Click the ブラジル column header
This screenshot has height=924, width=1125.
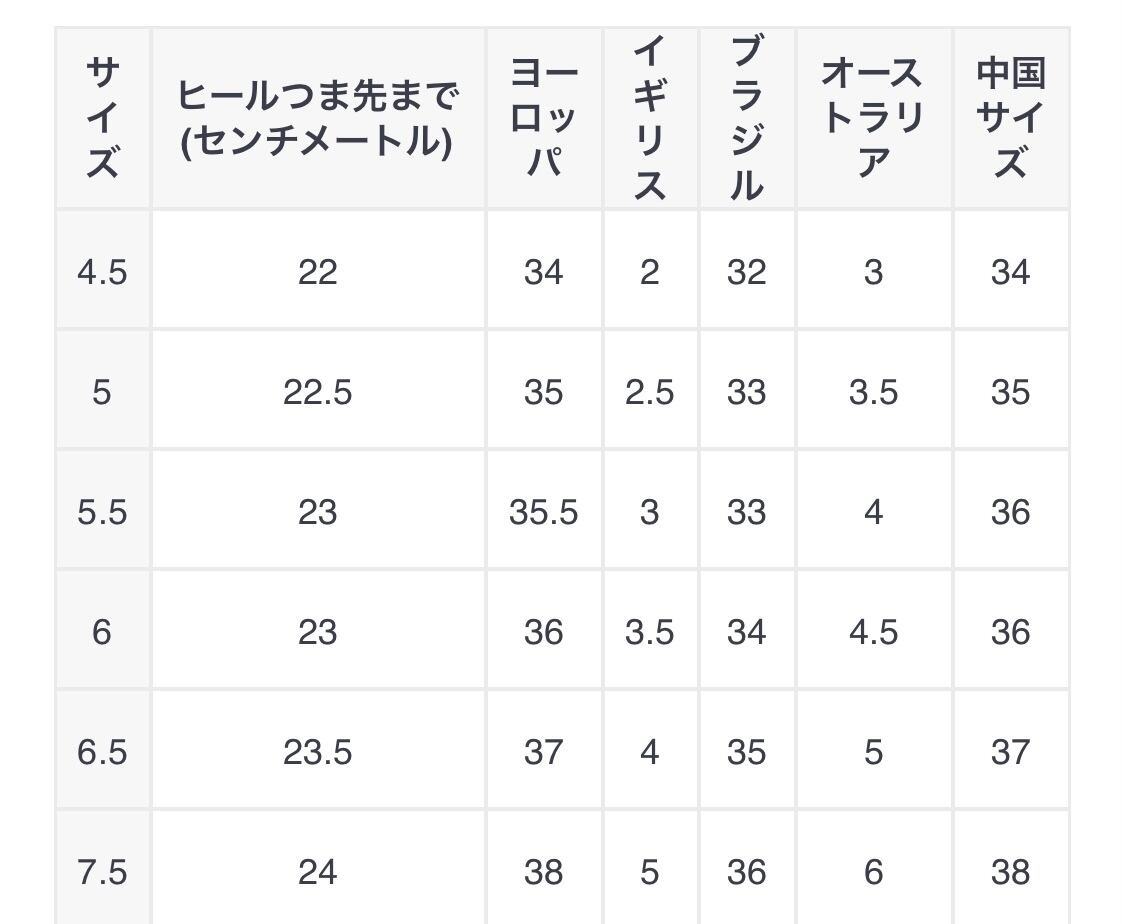[747, 118]
